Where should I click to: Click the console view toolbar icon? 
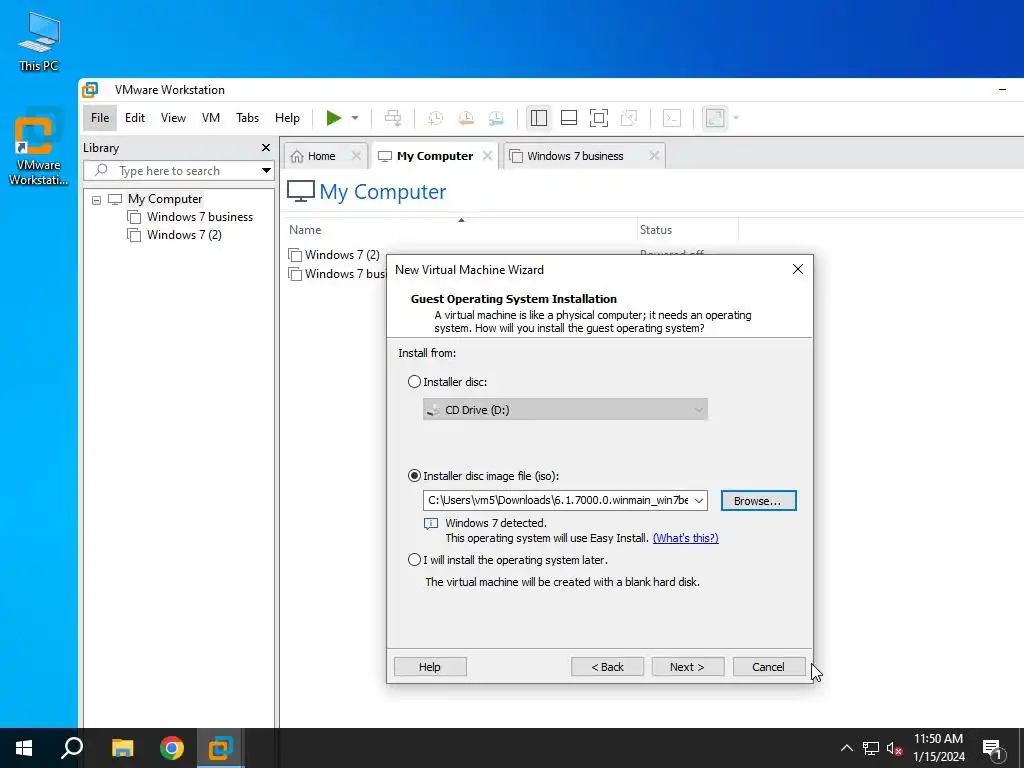671,118
